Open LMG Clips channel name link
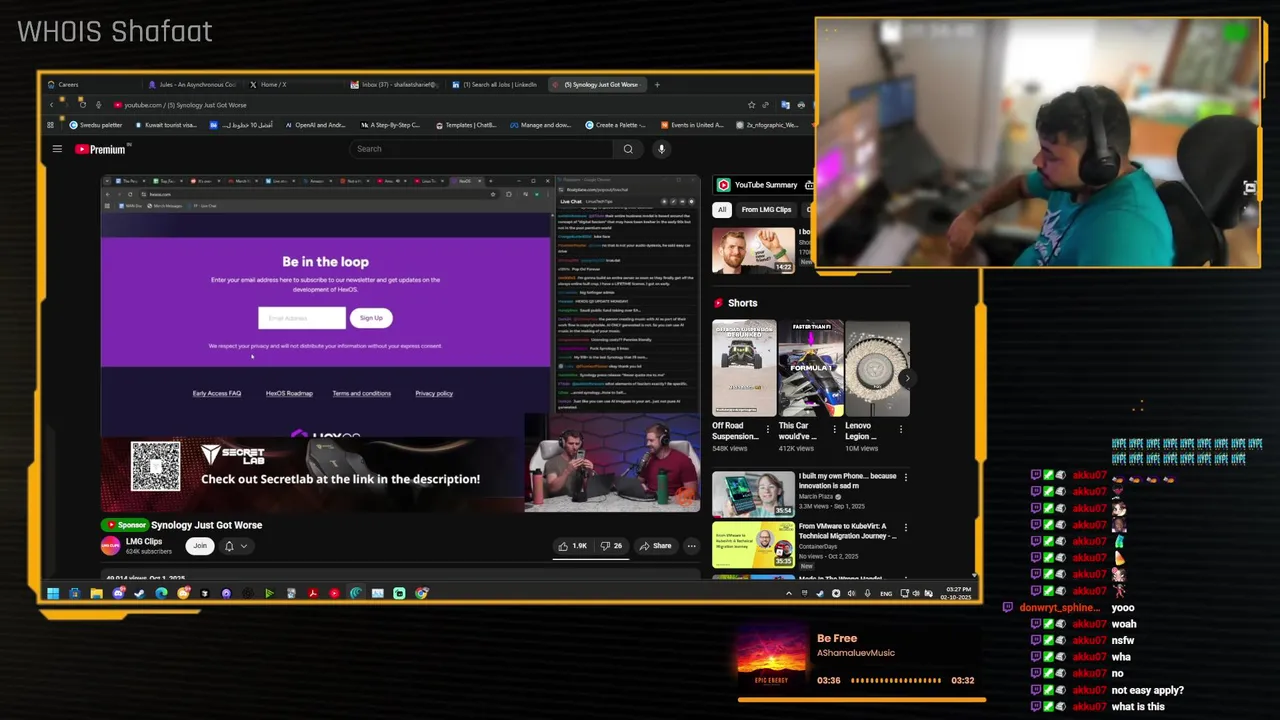1280x720 pixels. 144,542
